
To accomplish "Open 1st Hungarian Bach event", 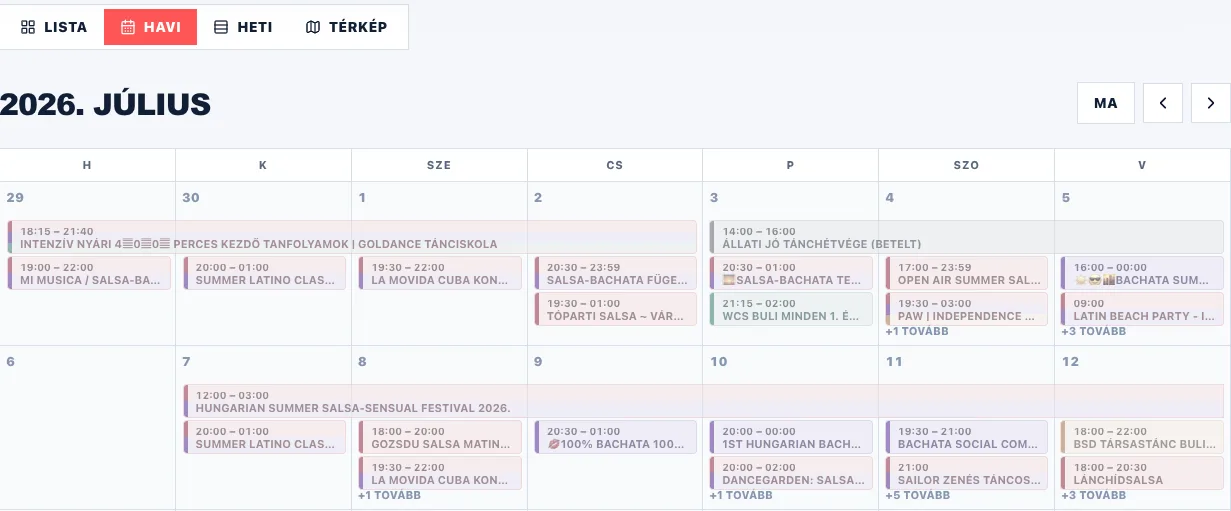I will 791,437.
